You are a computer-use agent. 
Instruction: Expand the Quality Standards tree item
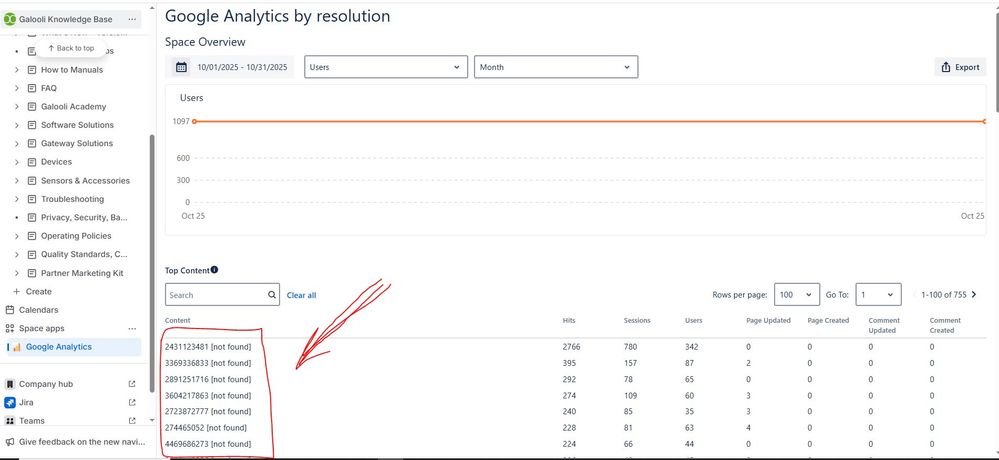click(x=17, y=254)
